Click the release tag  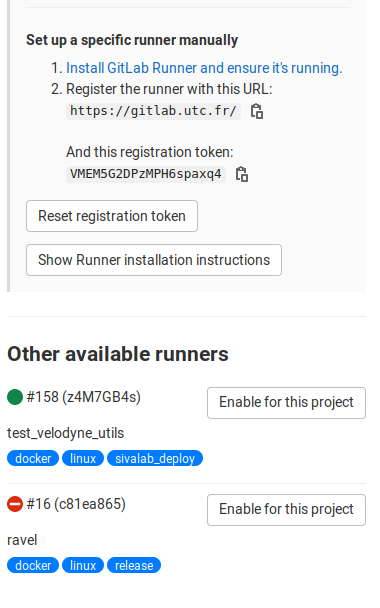[134, 565]
